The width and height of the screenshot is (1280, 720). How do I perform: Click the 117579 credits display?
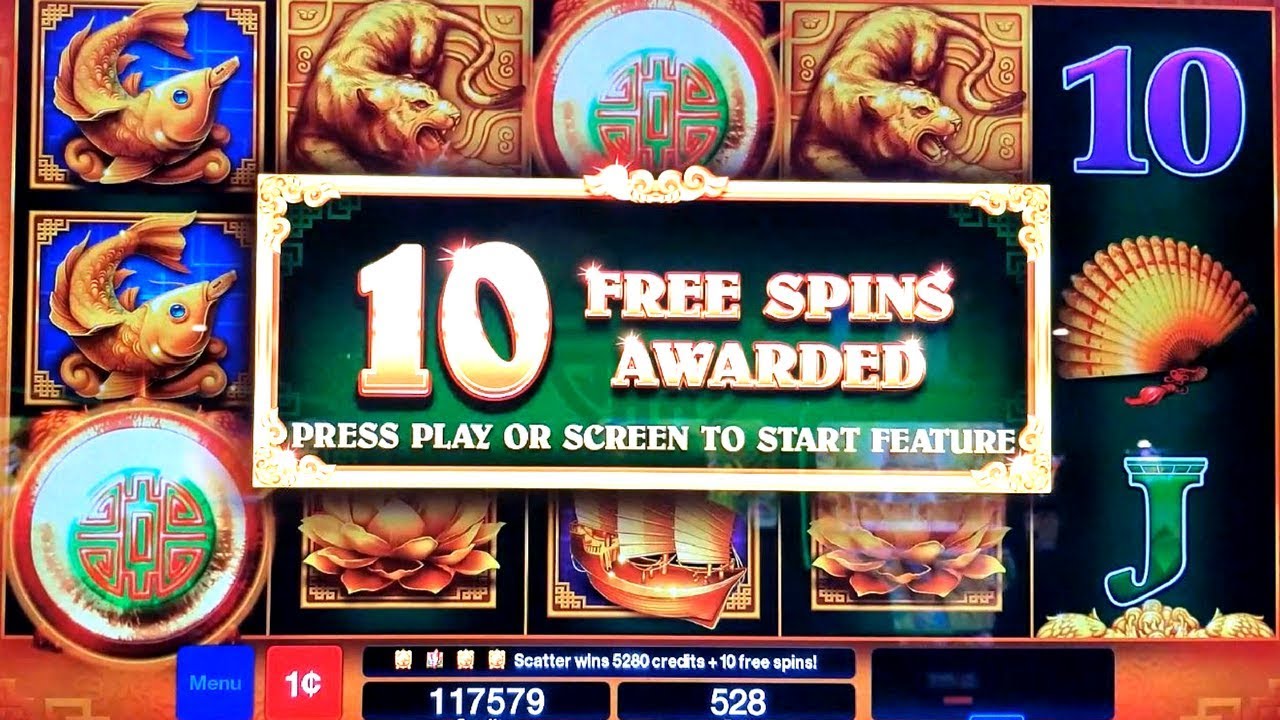point(487,701)
